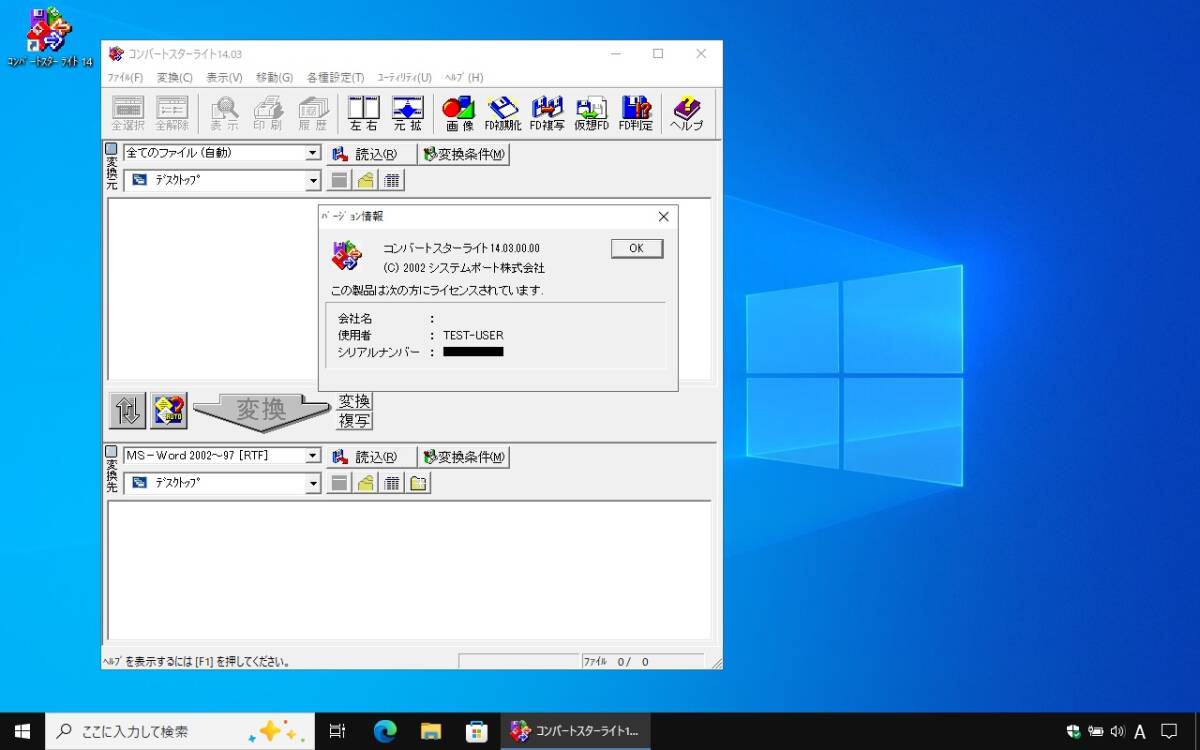Click the コンバートスターライト 14 desktop shortcut
The image size is (1200, 750).
click(49, 38)
